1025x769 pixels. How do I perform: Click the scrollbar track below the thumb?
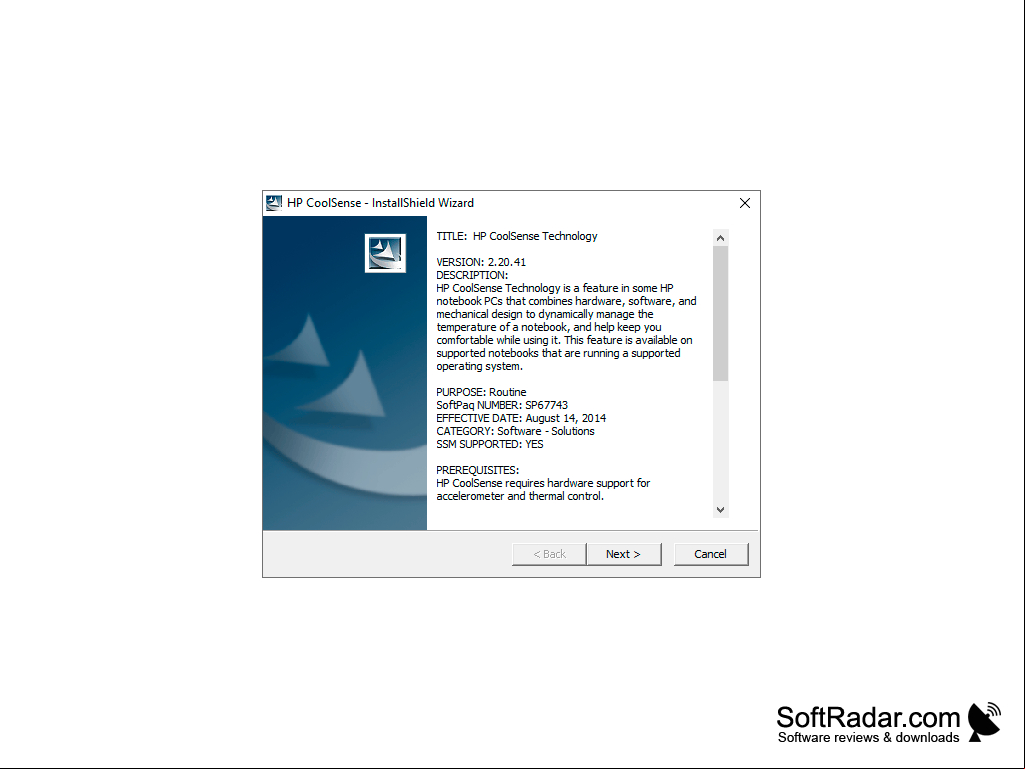720,441
